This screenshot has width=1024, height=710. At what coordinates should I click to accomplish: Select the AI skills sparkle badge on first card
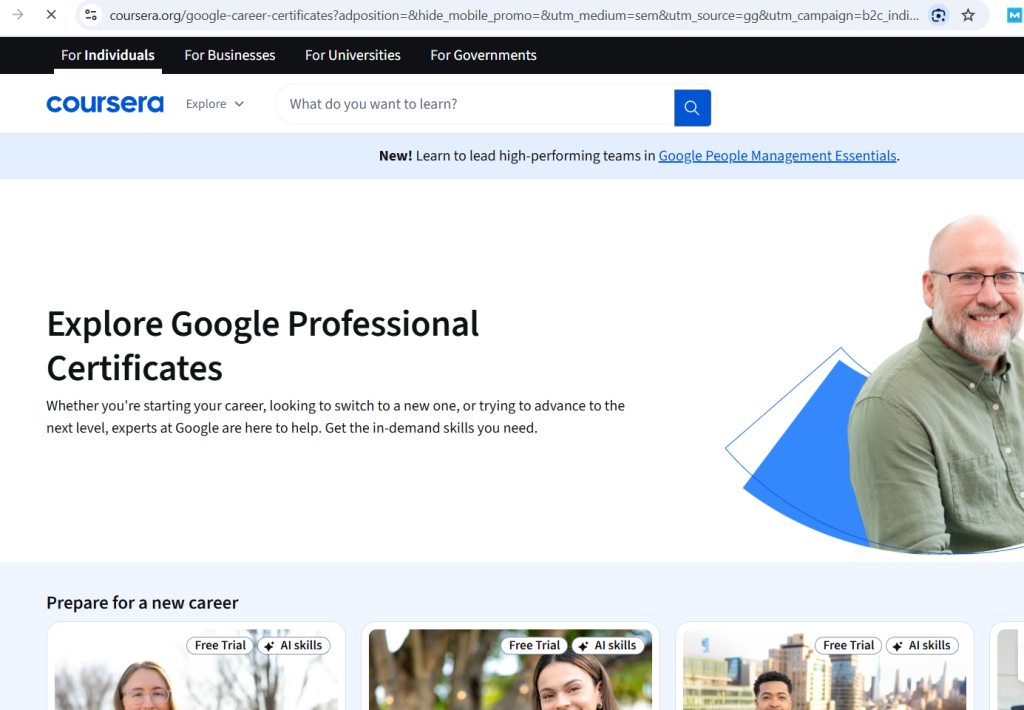click(293, 645)
